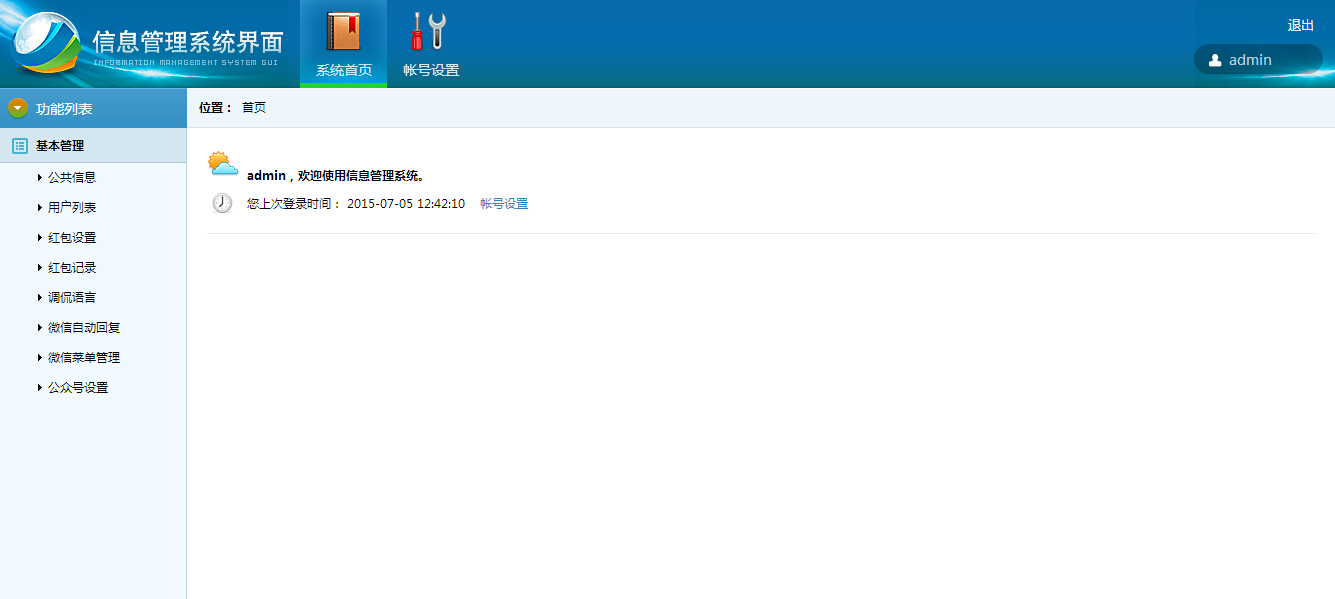Open the 帐号设置 tab in header
Viewport: 1335px width, 599px height.
click(431, 44)
